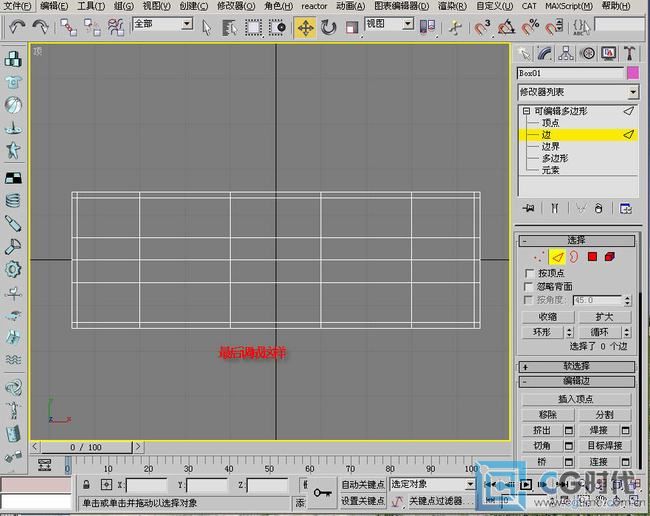Select the Bind to Space Warp tool

(116, 27)
